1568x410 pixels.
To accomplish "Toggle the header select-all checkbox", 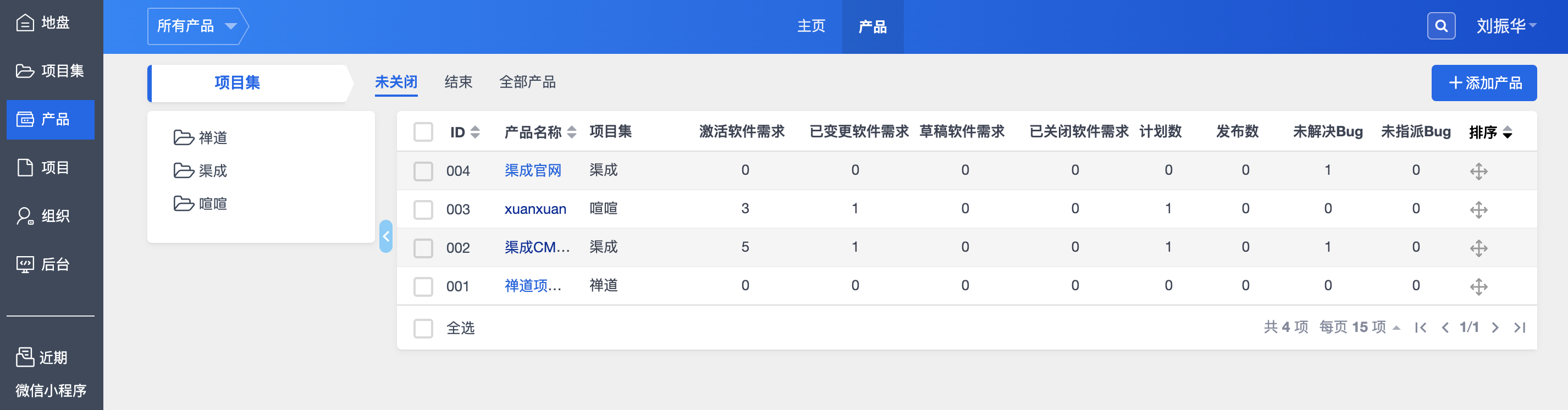I will 423,132.
